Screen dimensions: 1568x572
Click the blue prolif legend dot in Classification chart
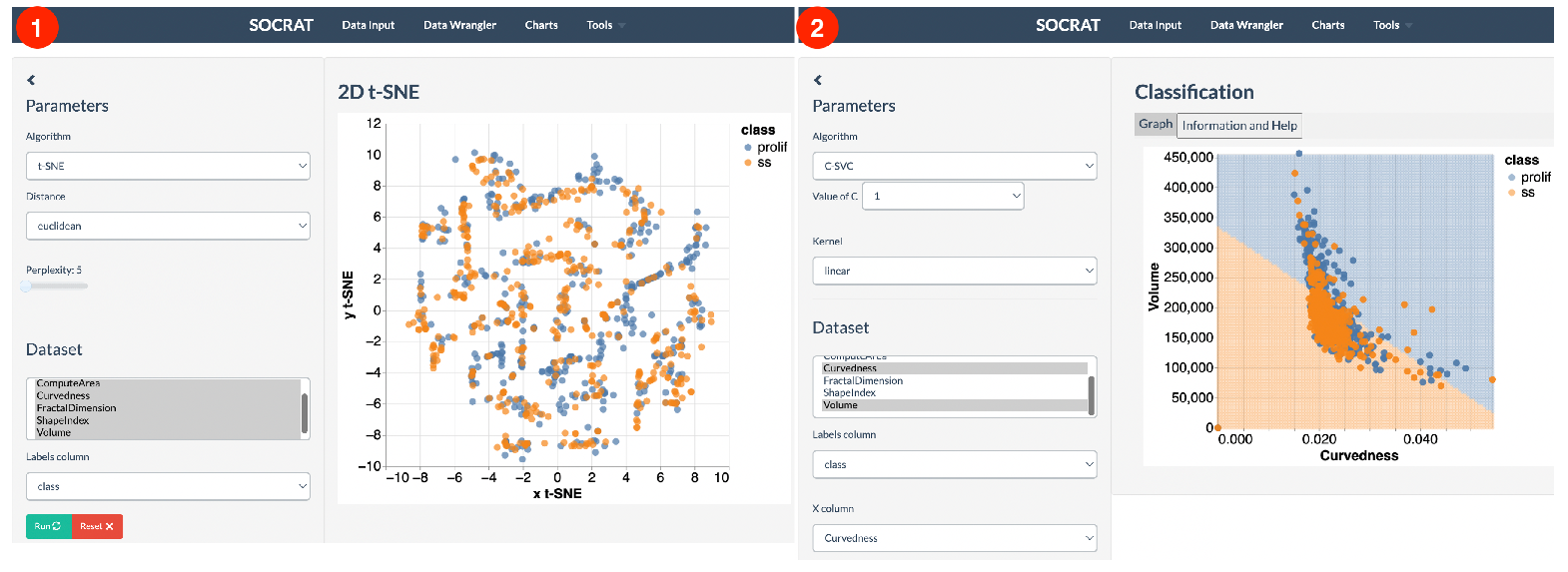coord(1511,178)
